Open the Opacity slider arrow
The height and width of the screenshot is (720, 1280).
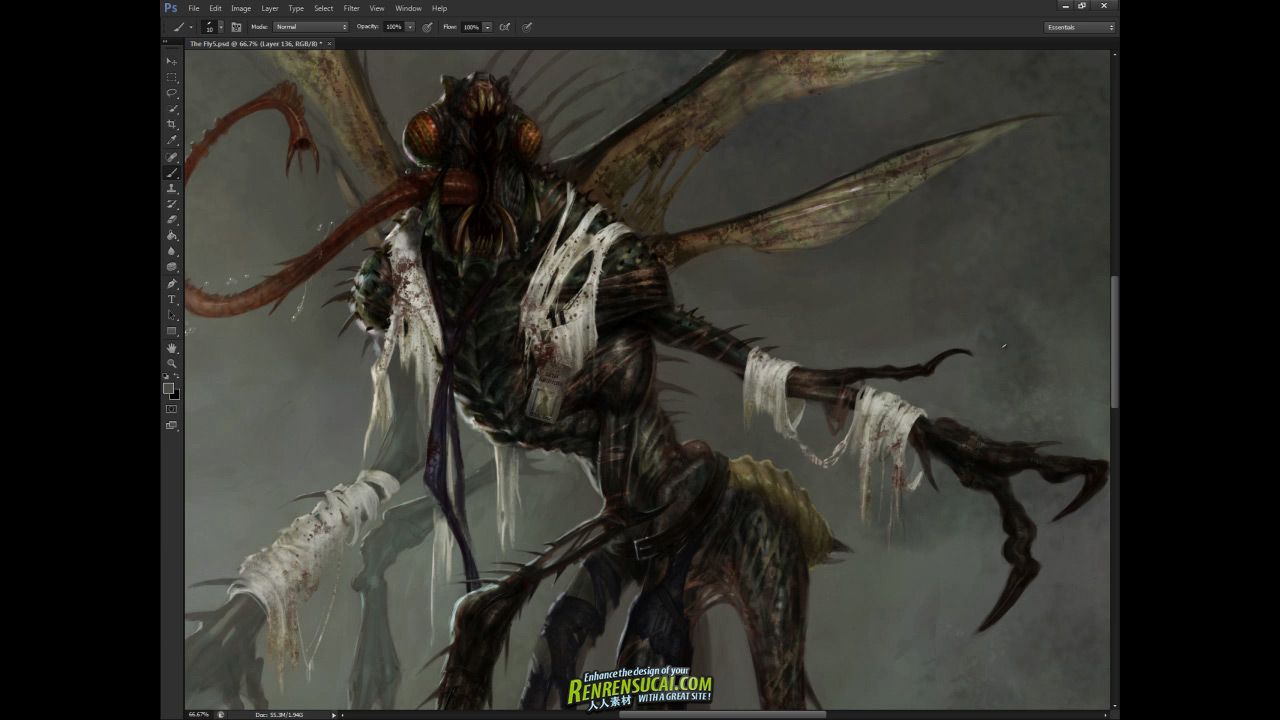[x=410, y=27]
